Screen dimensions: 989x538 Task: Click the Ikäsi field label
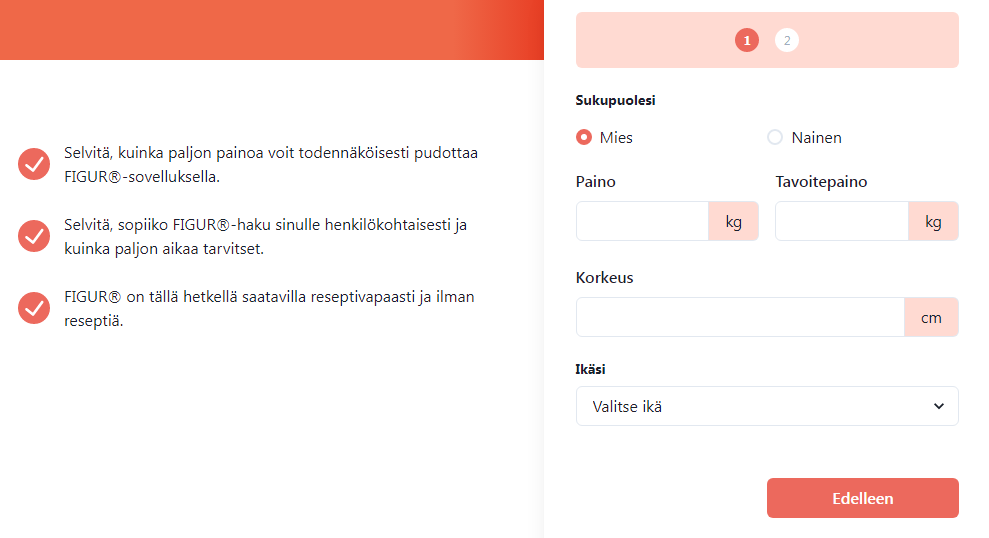590,370
